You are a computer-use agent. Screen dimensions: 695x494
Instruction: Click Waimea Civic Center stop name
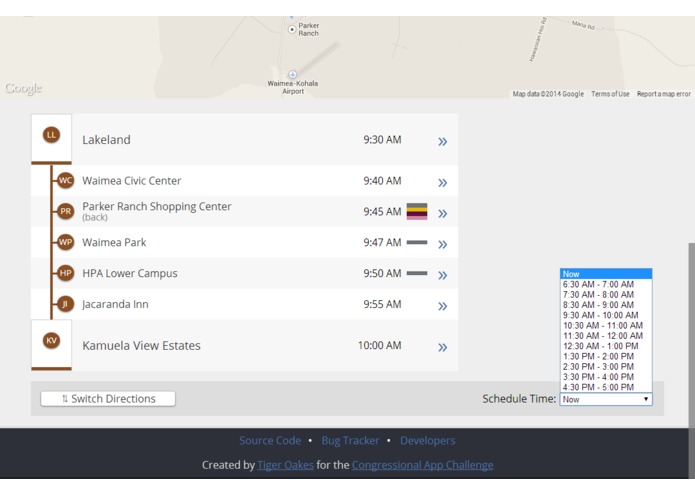tap(132, 181)
